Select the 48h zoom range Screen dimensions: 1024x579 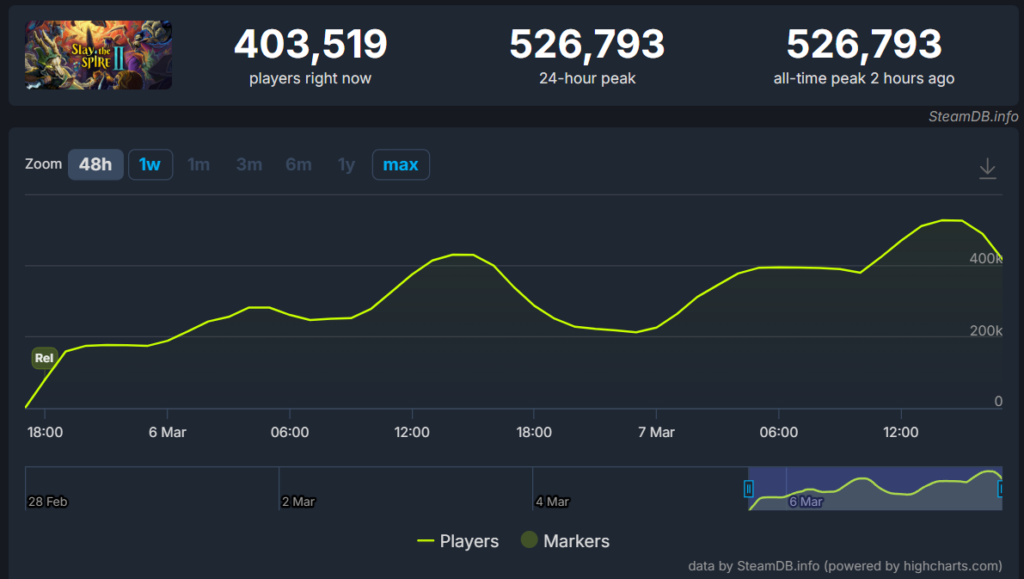[x=95, y=164]
